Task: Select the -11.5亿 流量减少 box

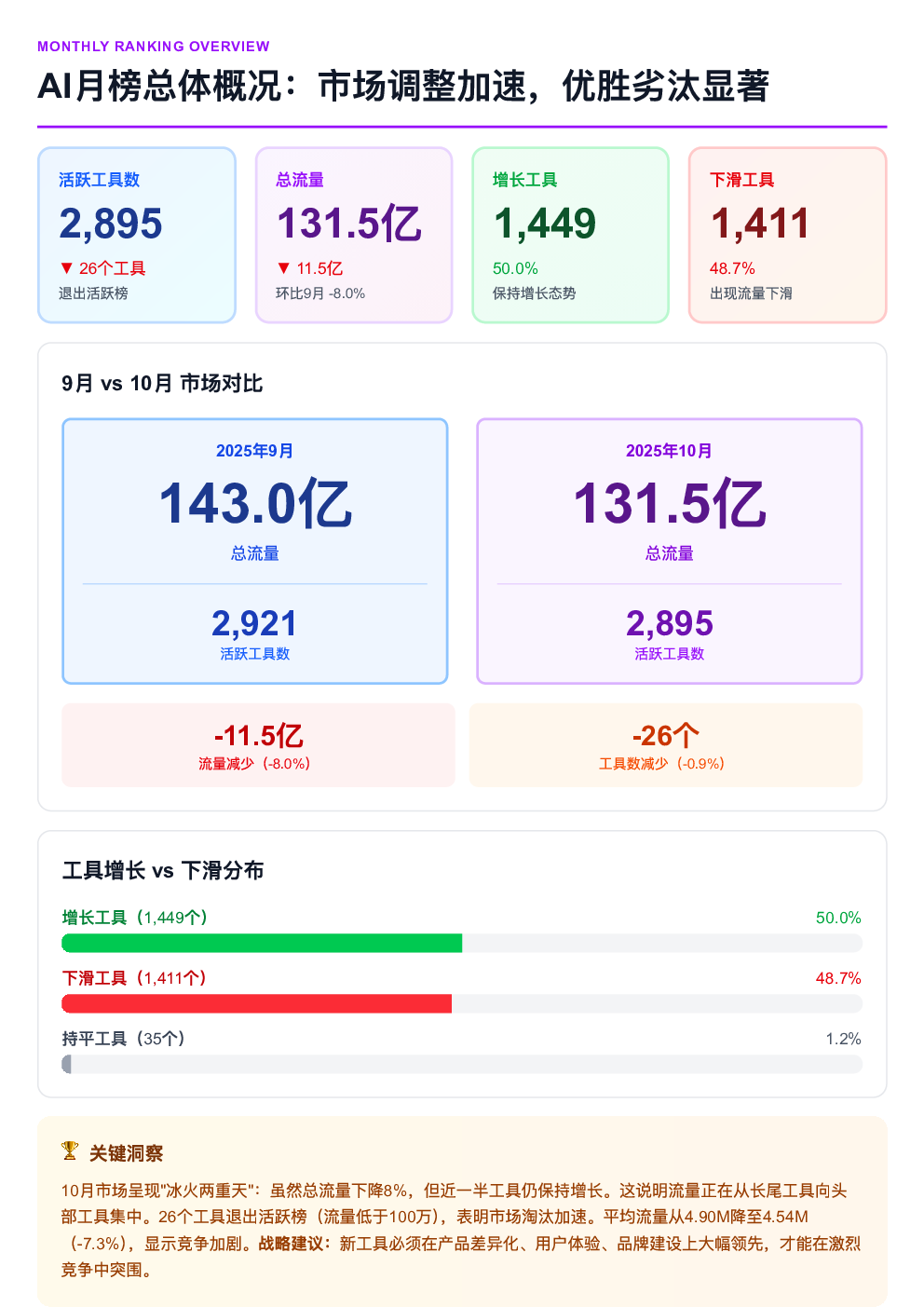Action: [258, 745]
